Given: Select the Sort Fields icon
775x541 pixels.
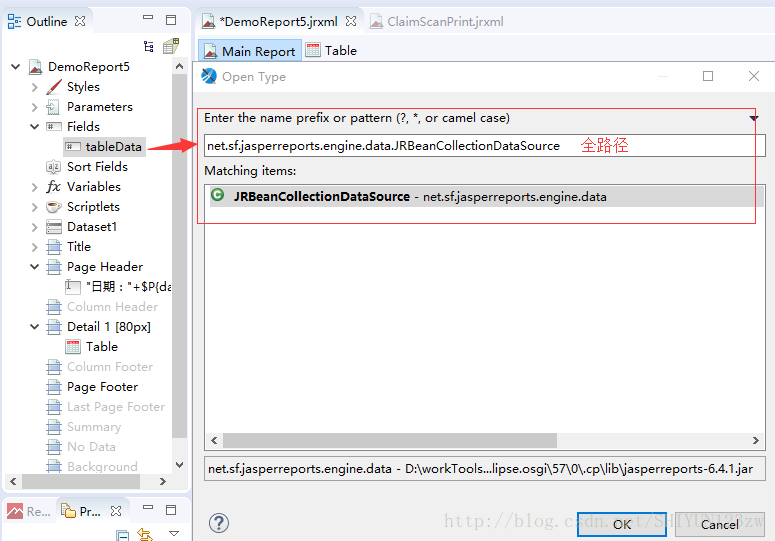Looking at the screenshot, I should (53, 167).
